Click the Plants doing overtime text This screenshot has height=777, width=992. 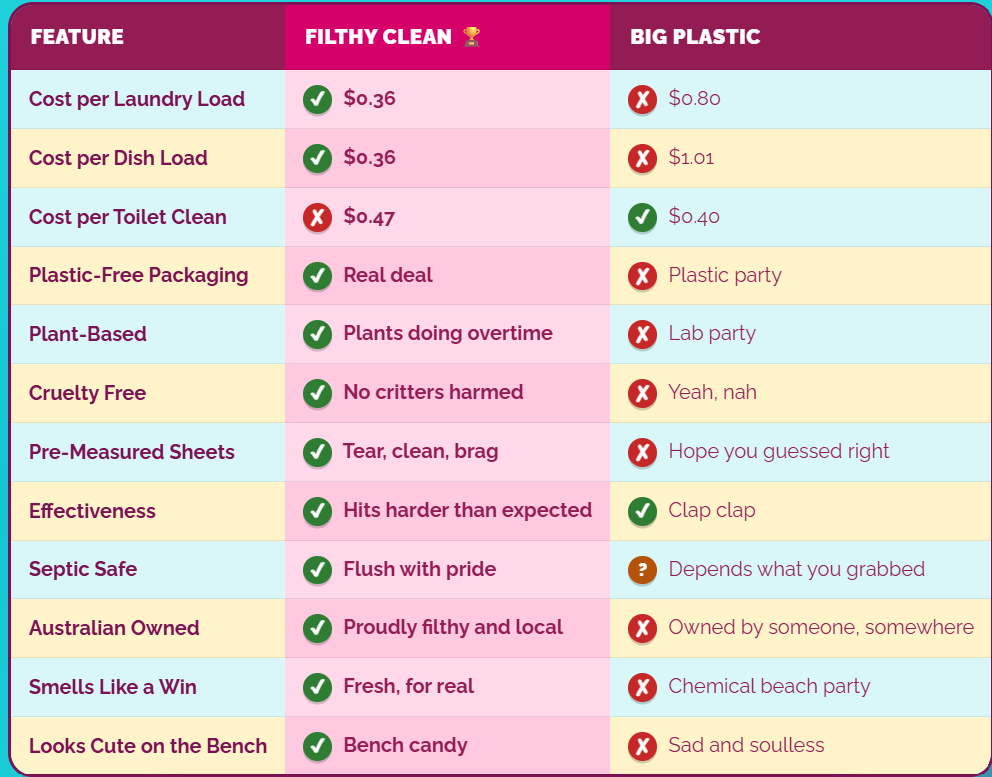[x=448, y=333]
